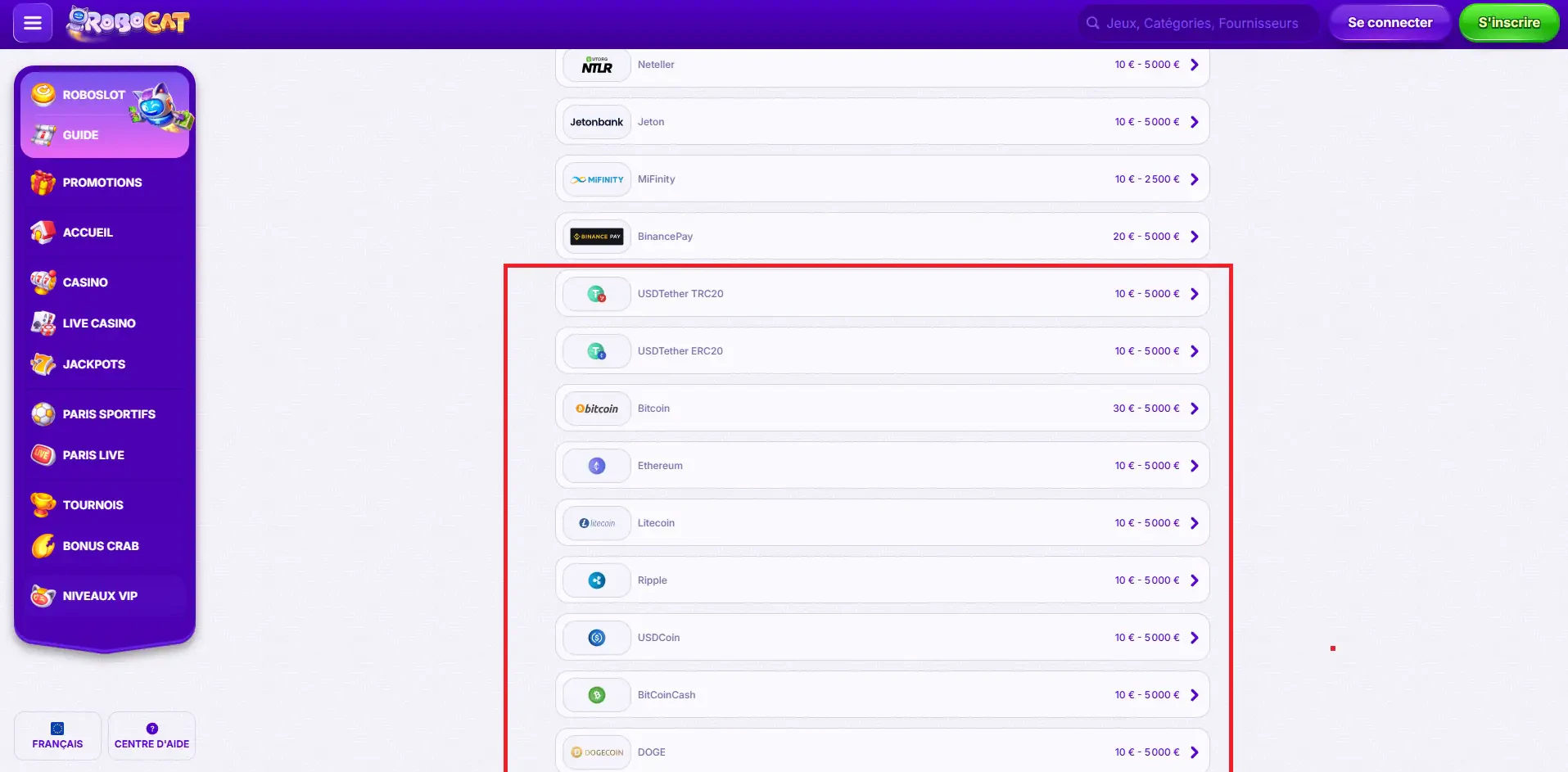This screenshot has height=772, width=1568.
Task: Click the Bitcoin 30 € - 5000 € limit
Action: (1145, 409)
